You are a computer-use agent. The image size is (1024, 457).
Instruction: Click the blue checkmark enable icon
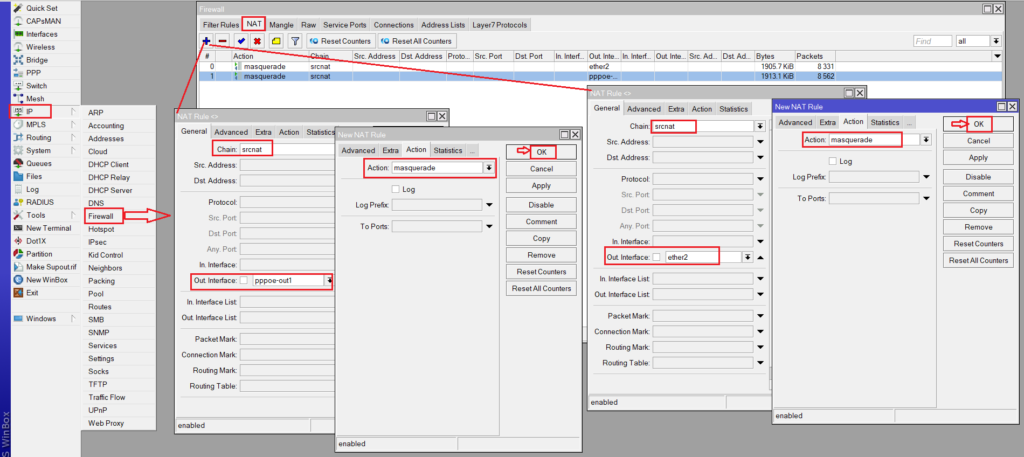[241, 41]
